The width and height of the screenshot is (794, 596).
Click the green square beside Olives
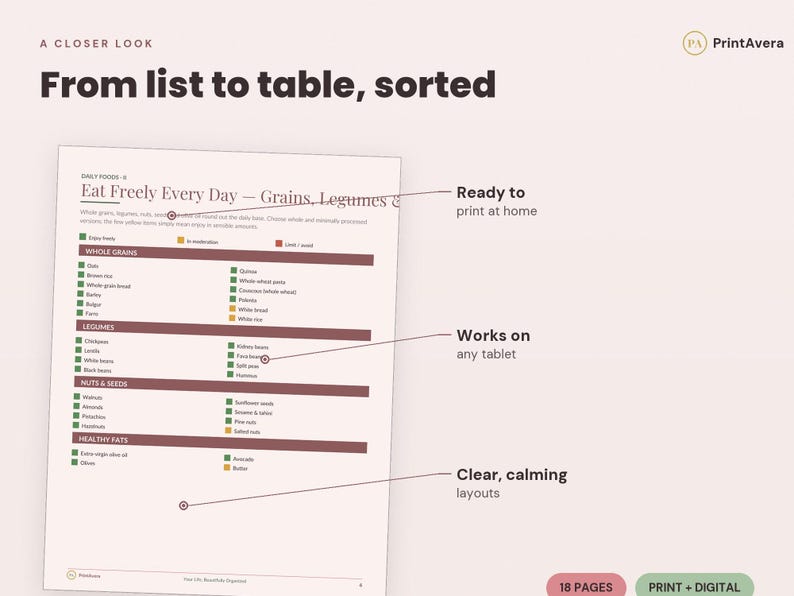click(x=74, y=462)
